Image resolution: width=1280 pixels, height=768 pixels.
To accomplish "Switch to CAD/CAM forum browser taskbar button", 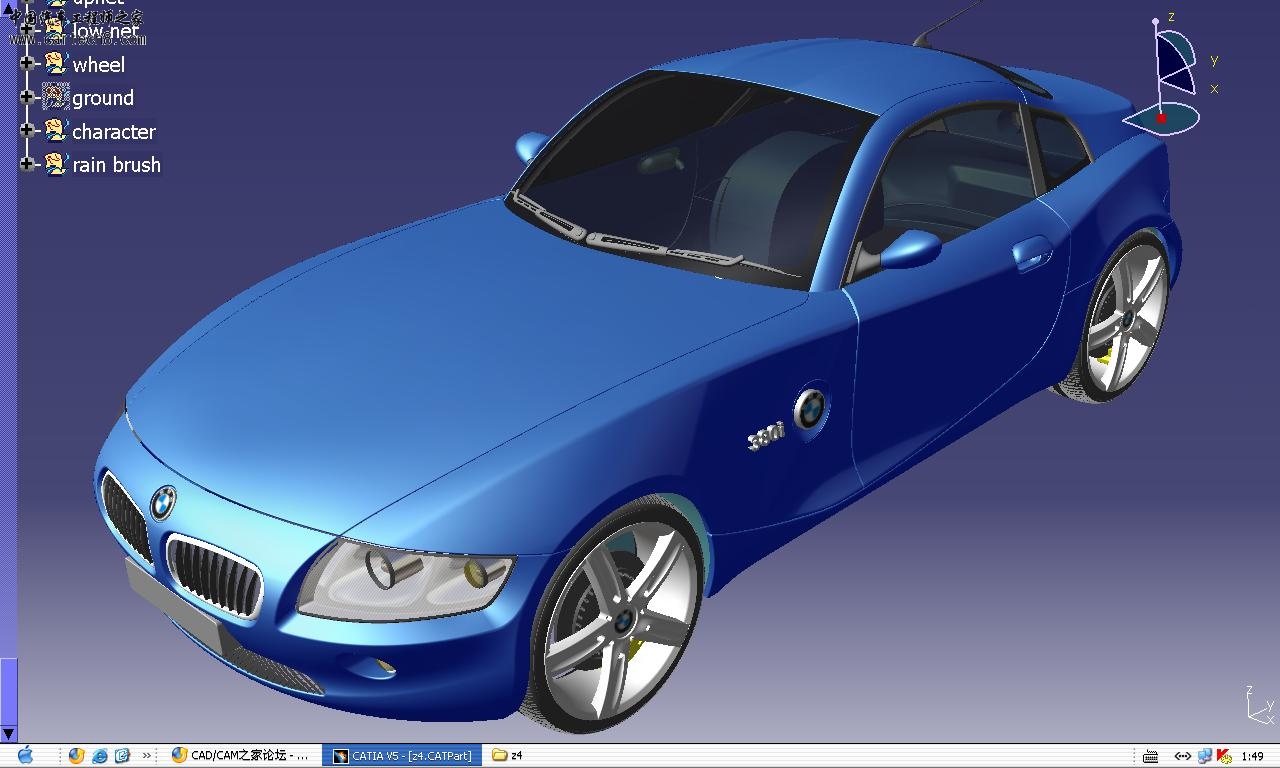I will click(242, 756).
